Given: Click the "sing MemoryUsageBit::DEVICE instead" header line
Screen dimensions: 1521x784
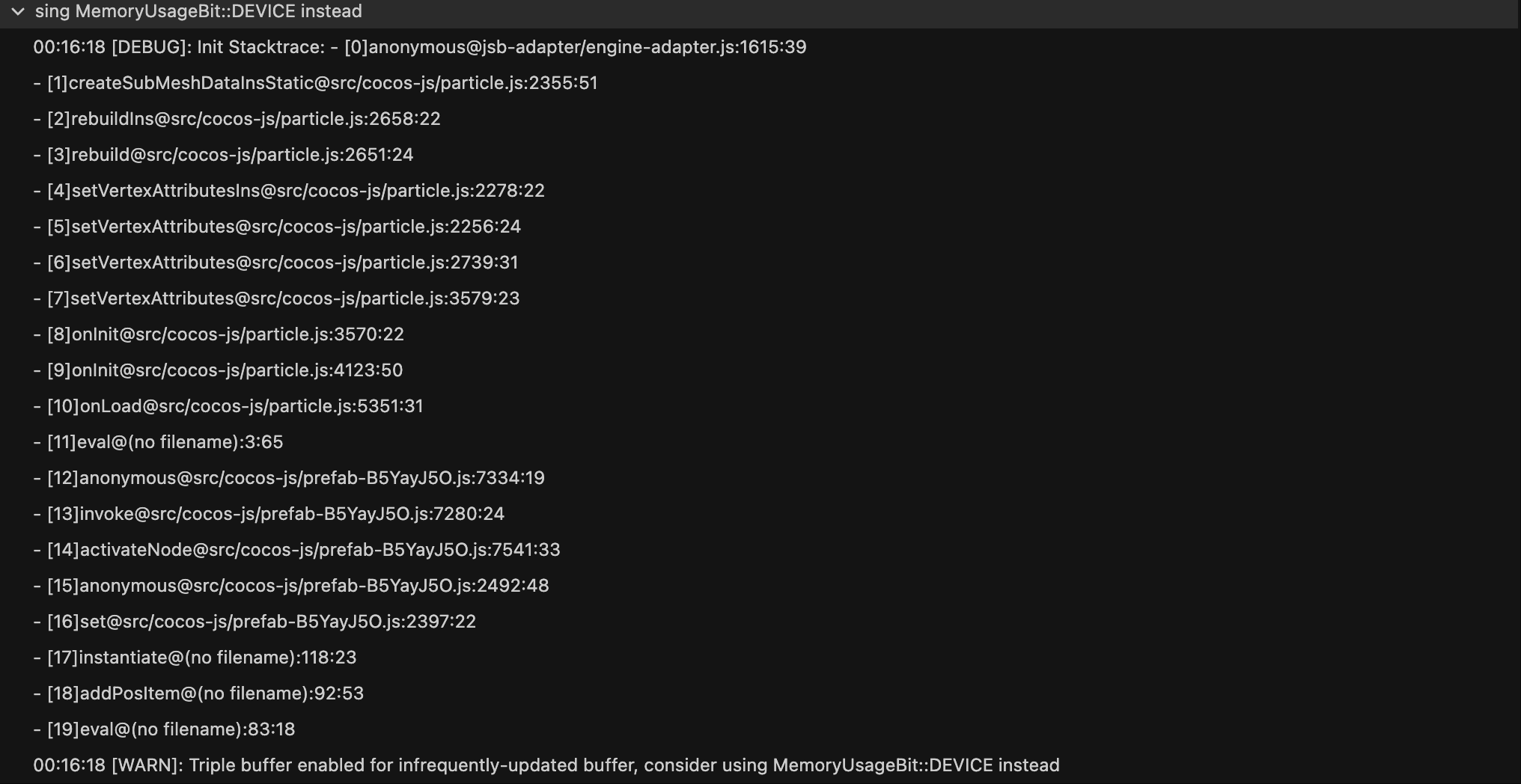Looking at the screenshot, I should 198,12.
